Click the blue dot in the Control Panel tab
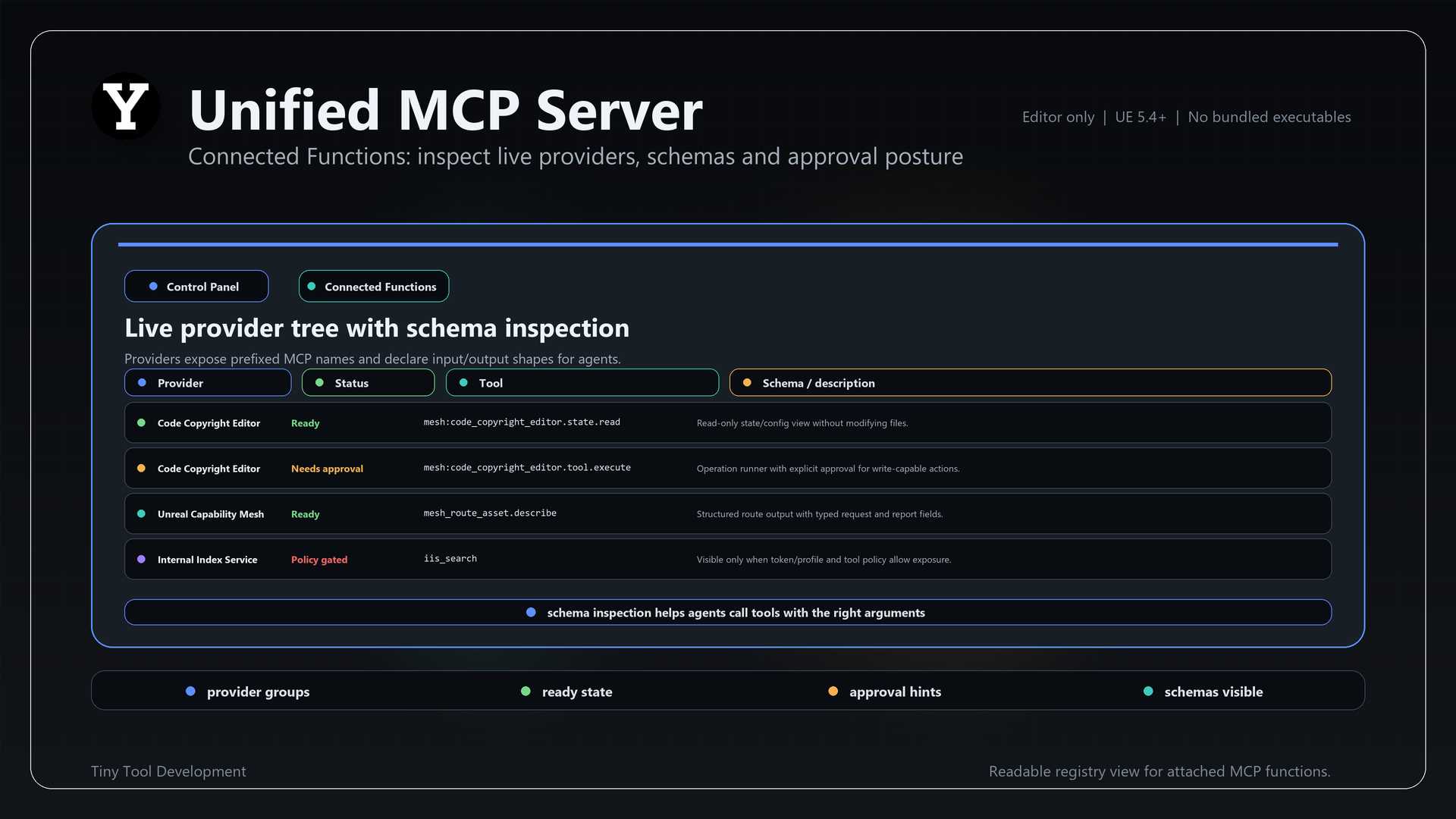Screen dimensions: 1456x819 (x=153, y=287)
